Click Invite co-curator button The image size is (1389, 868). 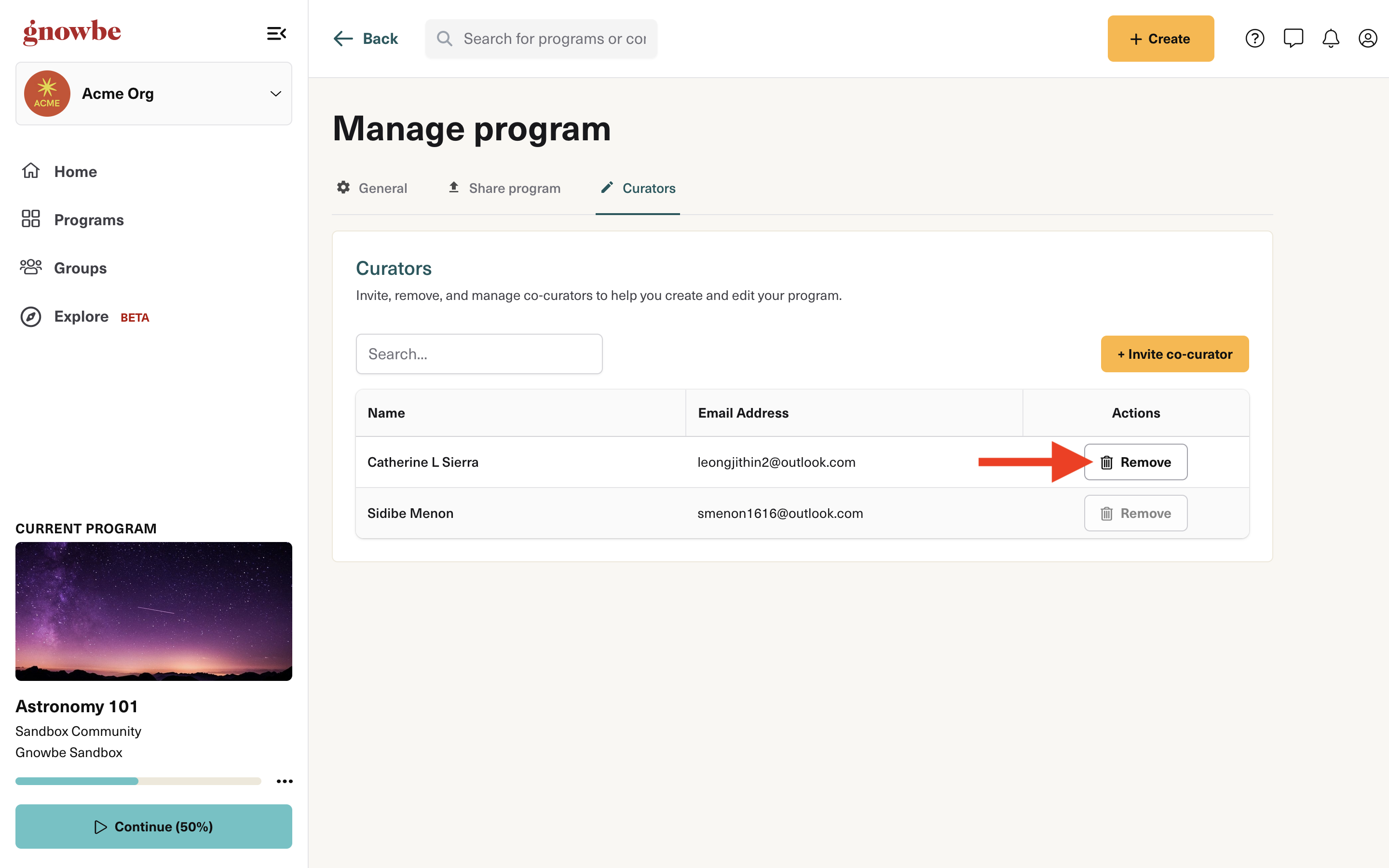1174,354
